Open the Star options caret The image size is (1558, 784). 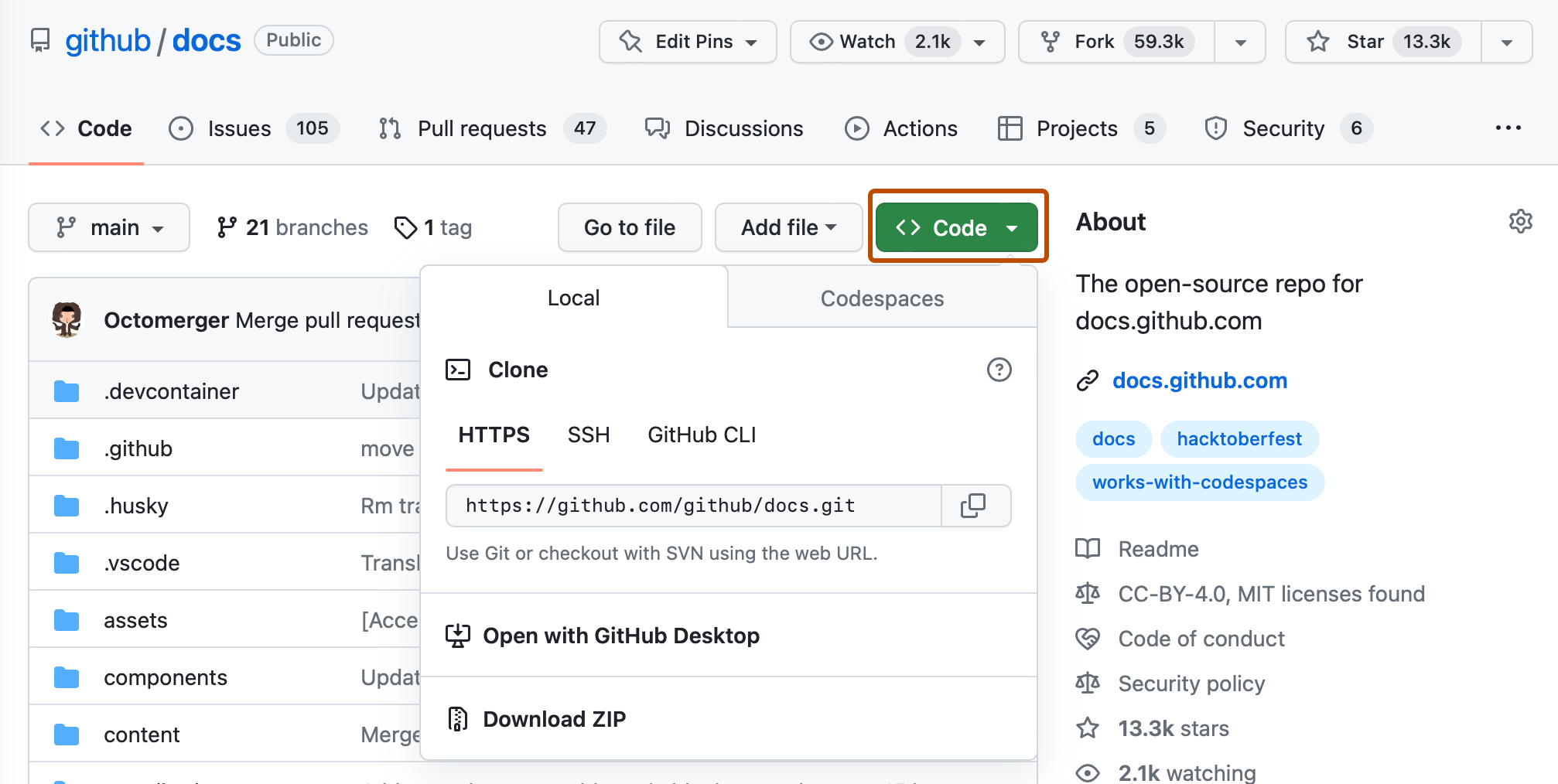[1506, 42]
